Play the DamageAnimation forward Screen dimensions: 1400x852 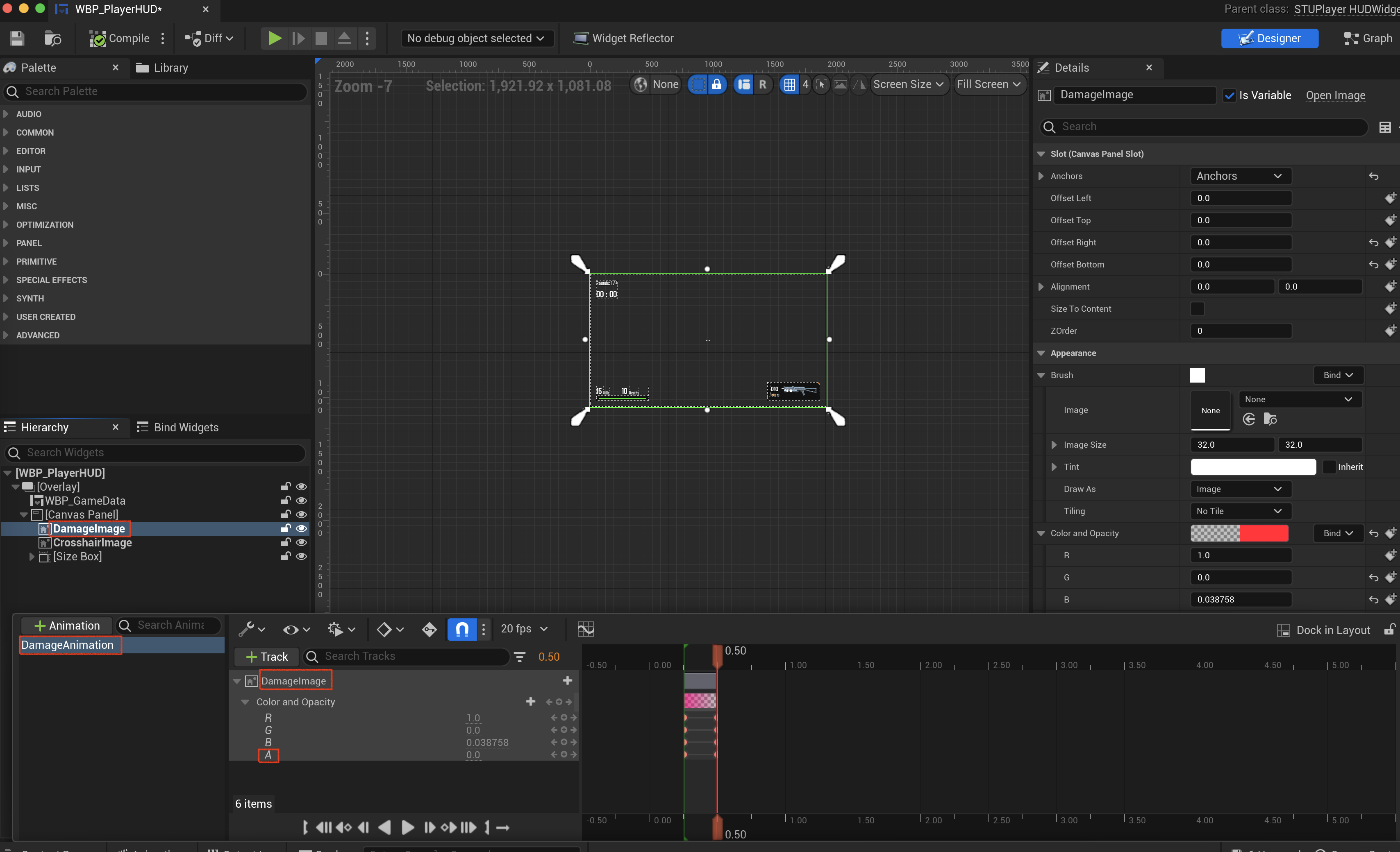click(x=407, y=827)
